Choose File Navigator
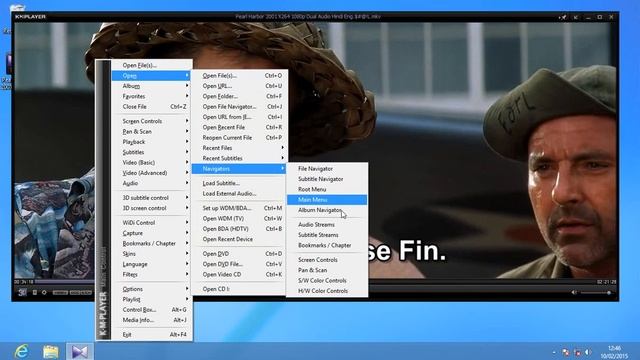640x360 pixels. coord(327,169)
